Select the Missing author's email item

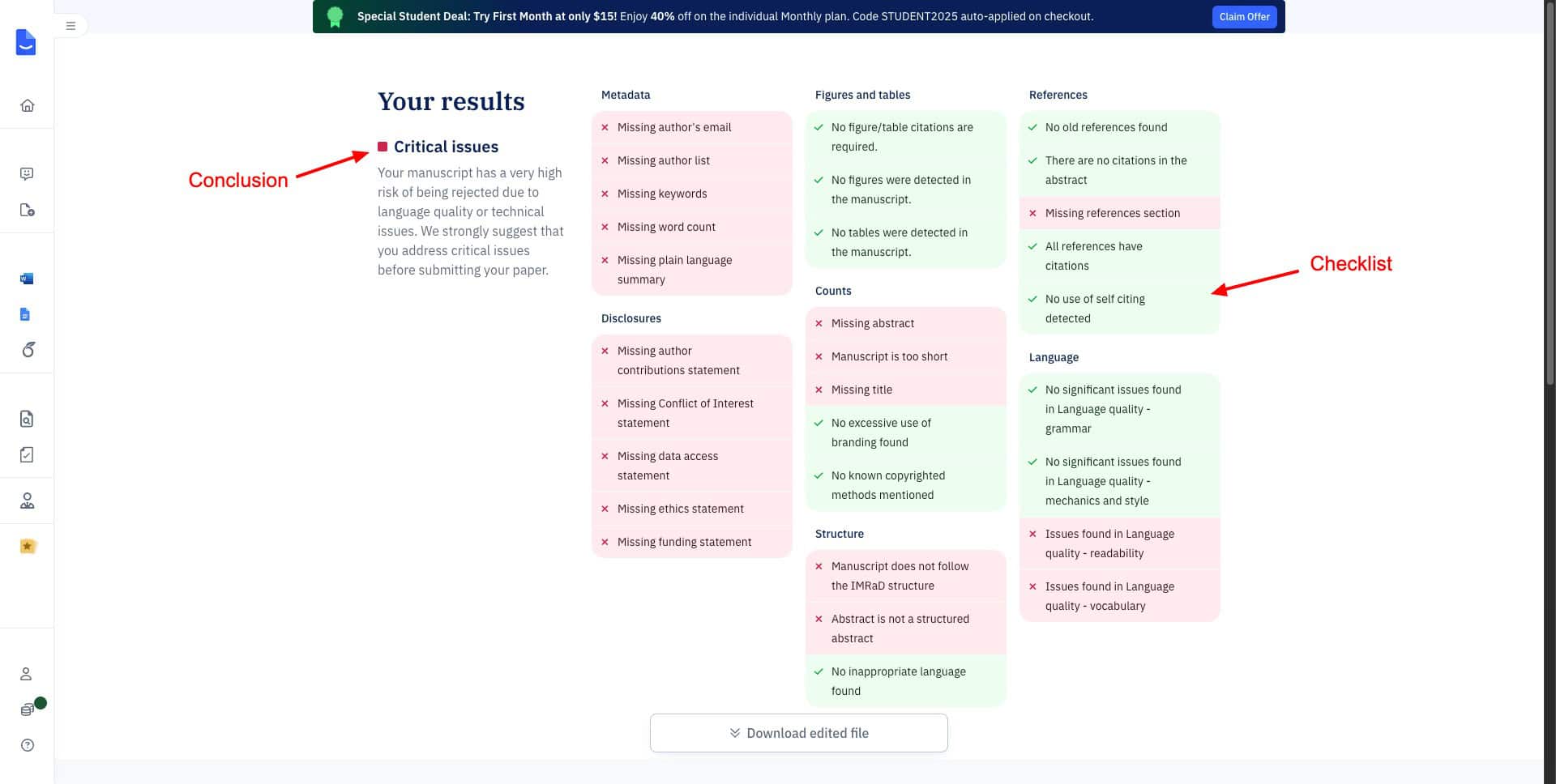click(x=673, y=127)
